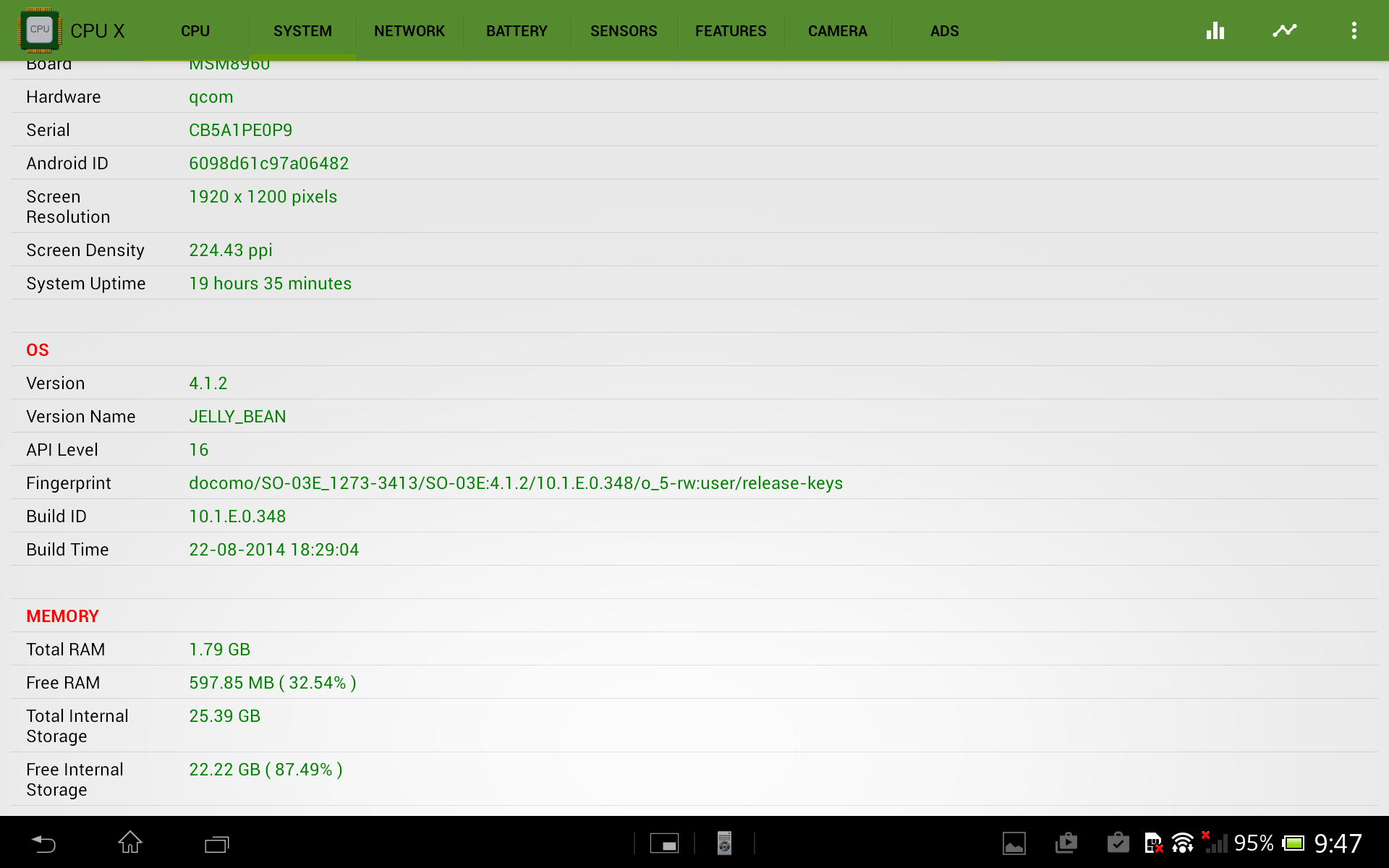Tap the small apps window icon

[664, 843]
